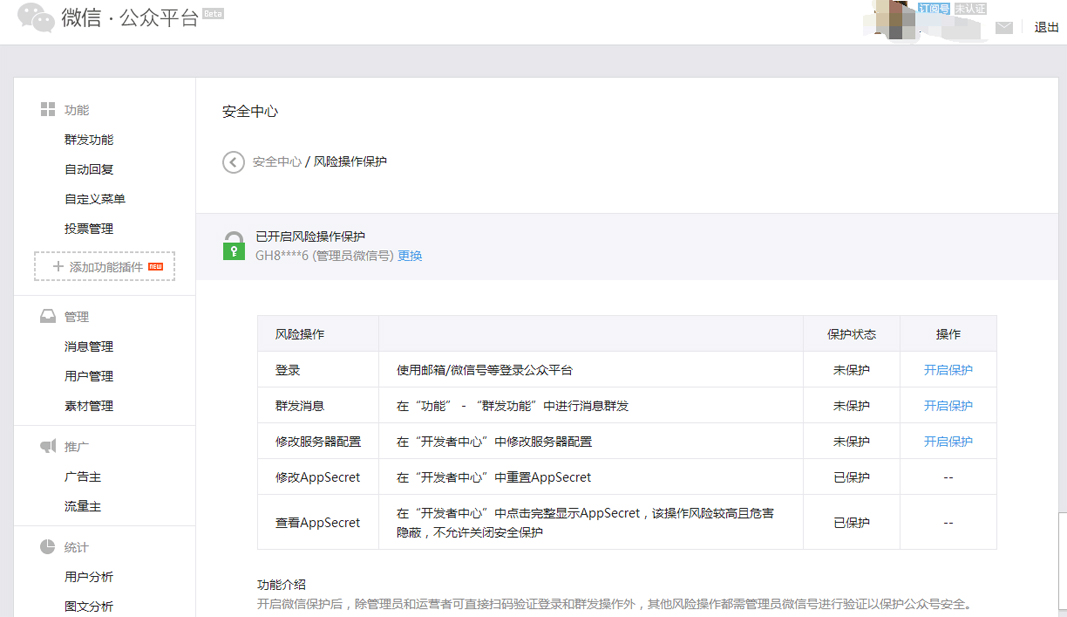Screen dimensions: 1067x617
Task: Turn on protection for 修改服务器配置
Action: pyautogui.click(x=947, y=442)
